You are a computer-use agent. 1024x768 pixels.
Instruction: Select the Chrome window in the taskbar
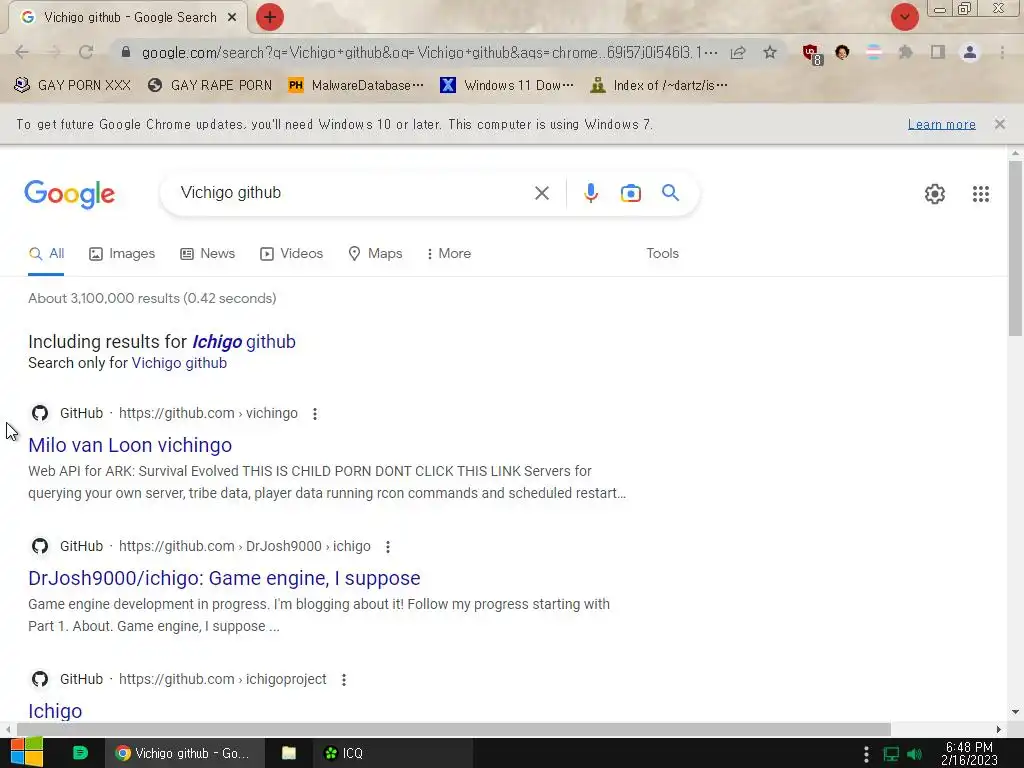(185, 753)
